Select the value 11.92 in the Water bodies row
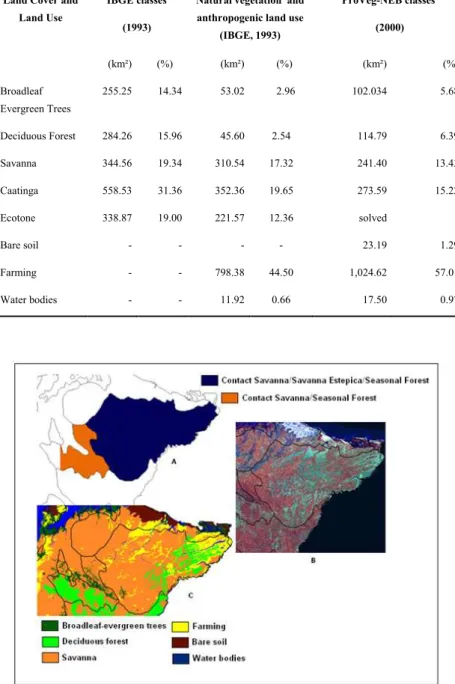 click(232, 300)
